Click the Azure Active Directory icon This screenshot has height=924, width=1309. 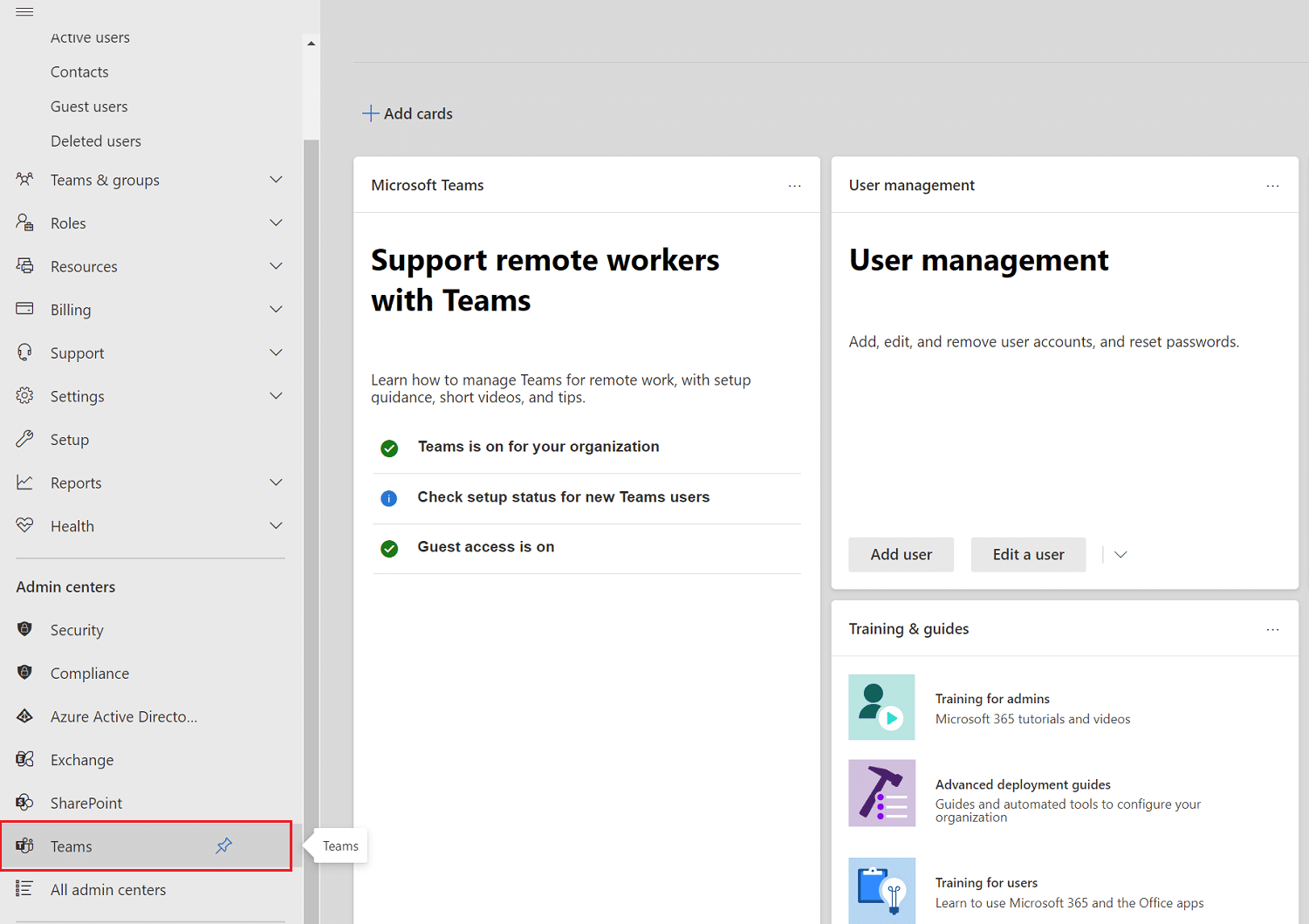[24, 715]
